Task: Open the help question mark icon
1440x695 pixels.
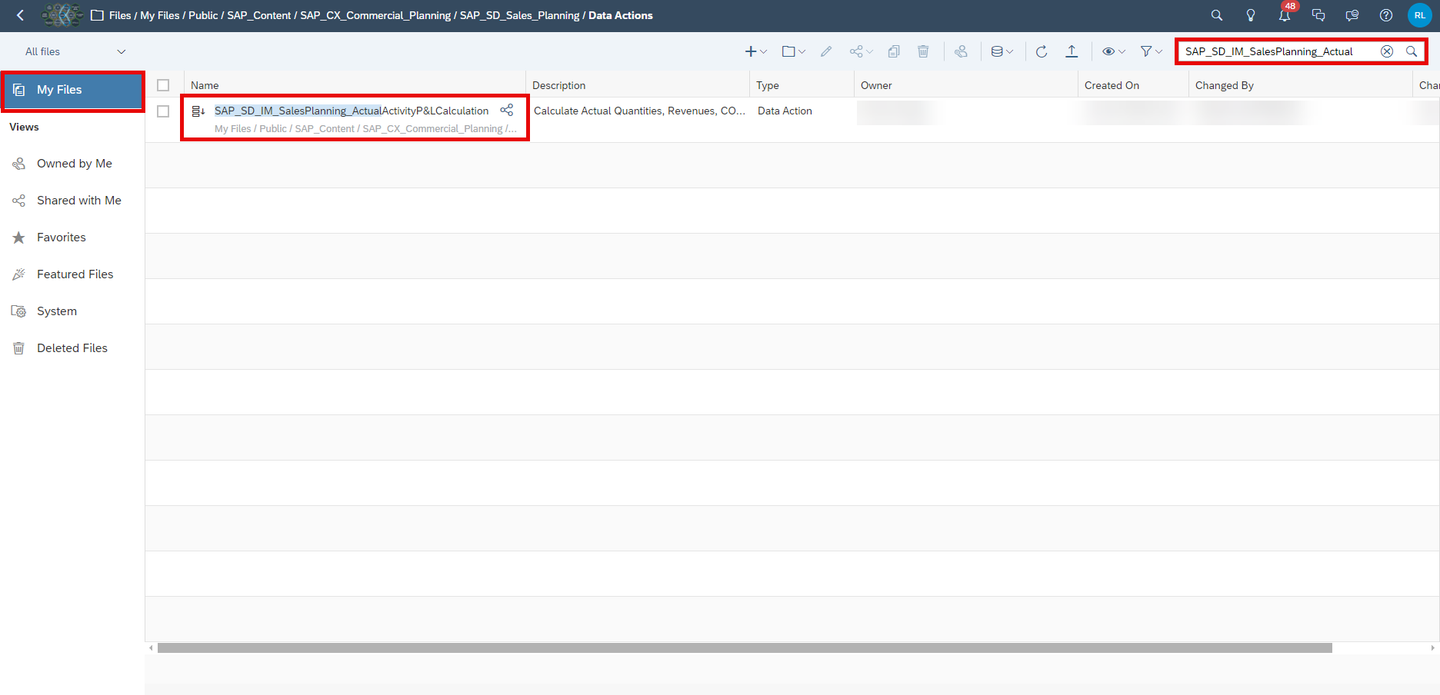Action: pos(1386,15)
